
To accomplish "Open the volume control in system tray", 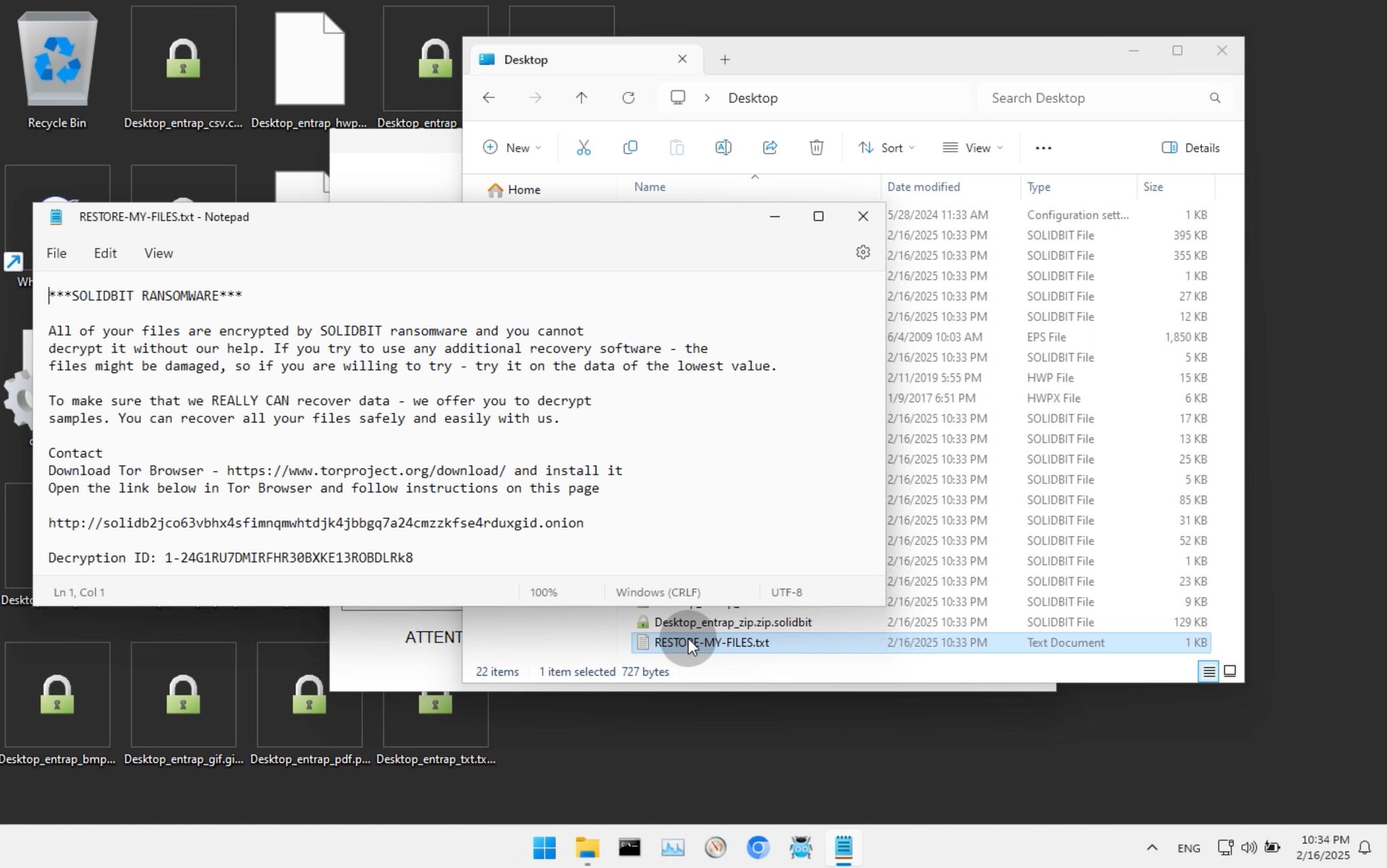I will click(1249, 848).
